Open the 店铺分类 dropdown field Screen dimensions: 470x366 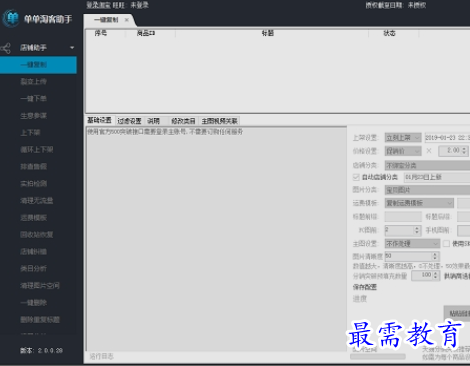tap(427, 165)
